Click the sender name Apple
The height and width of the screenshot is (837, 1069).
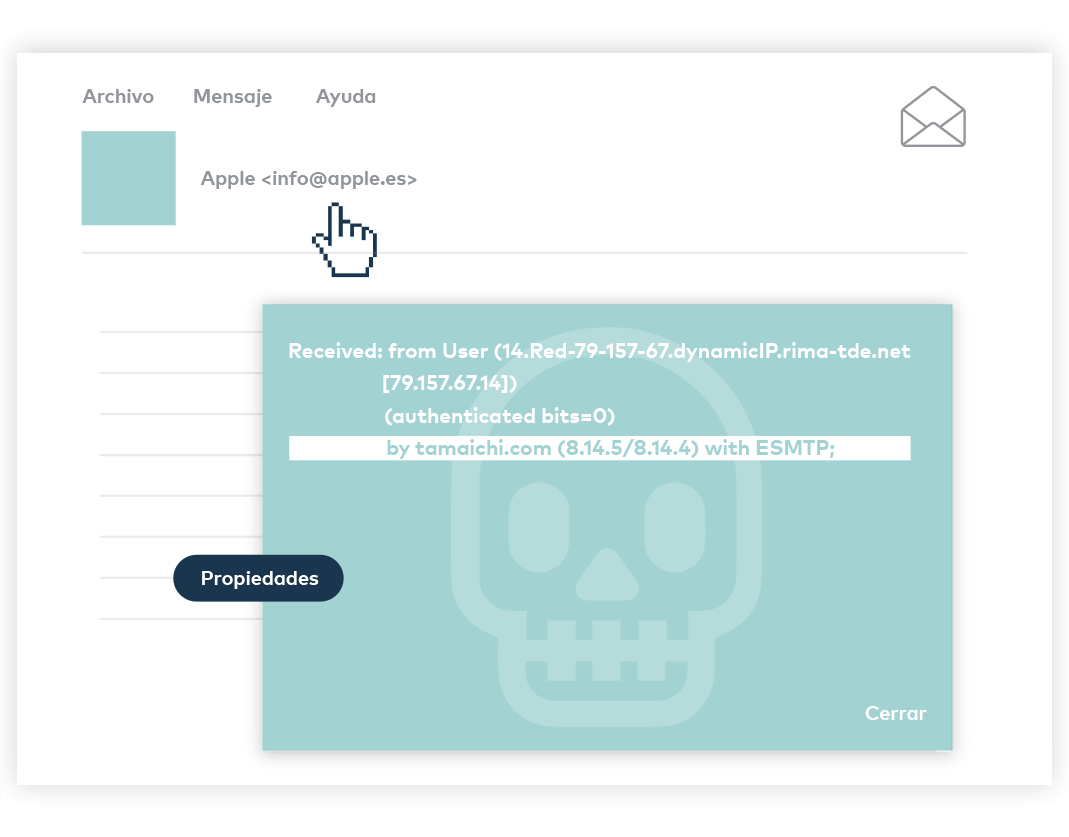[x=228, y=179]
